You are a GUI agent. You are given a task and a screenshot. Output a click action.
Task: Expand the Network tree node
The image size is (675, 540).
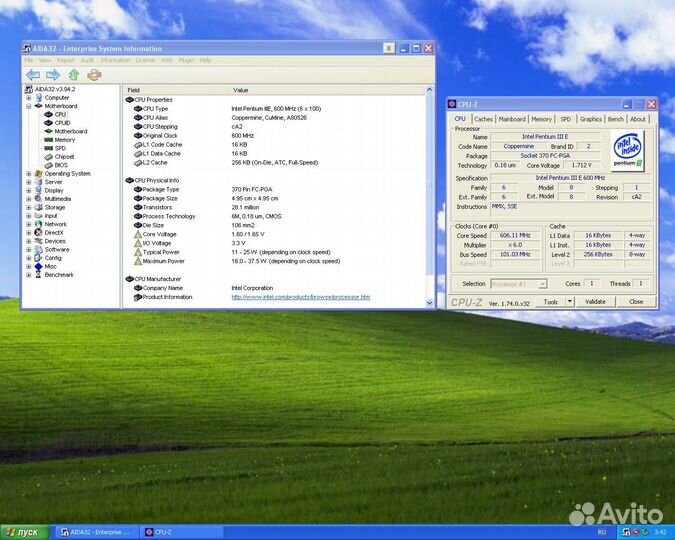tap(28, 224)
